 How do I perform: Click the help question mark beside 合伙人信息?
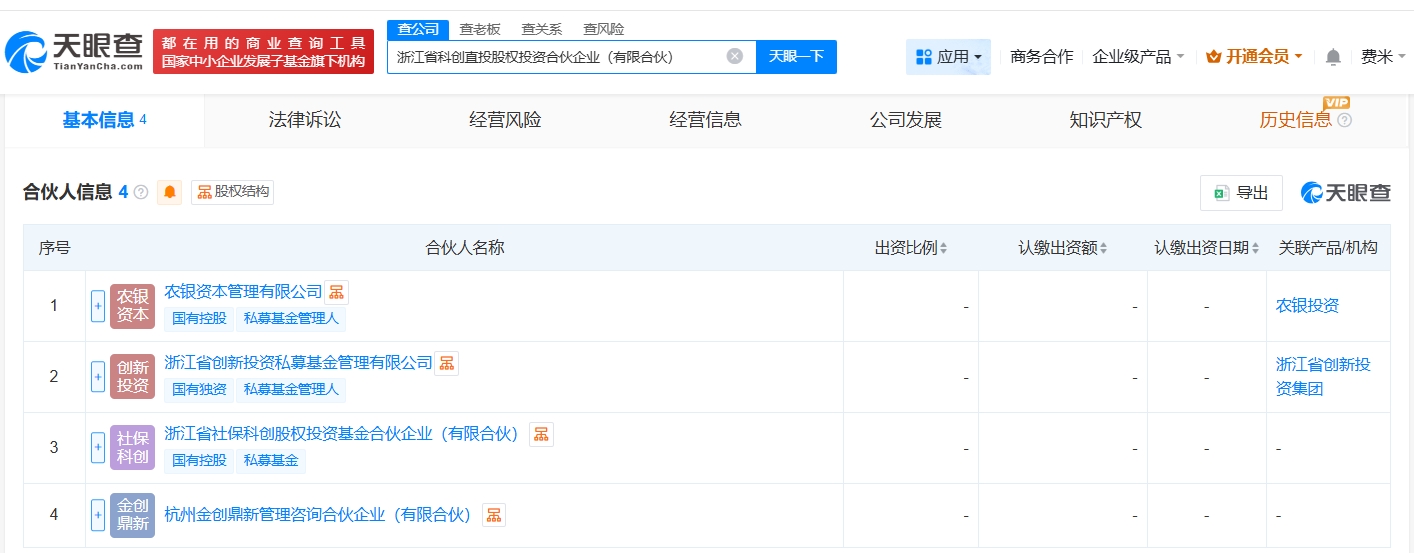click(141, 192)
